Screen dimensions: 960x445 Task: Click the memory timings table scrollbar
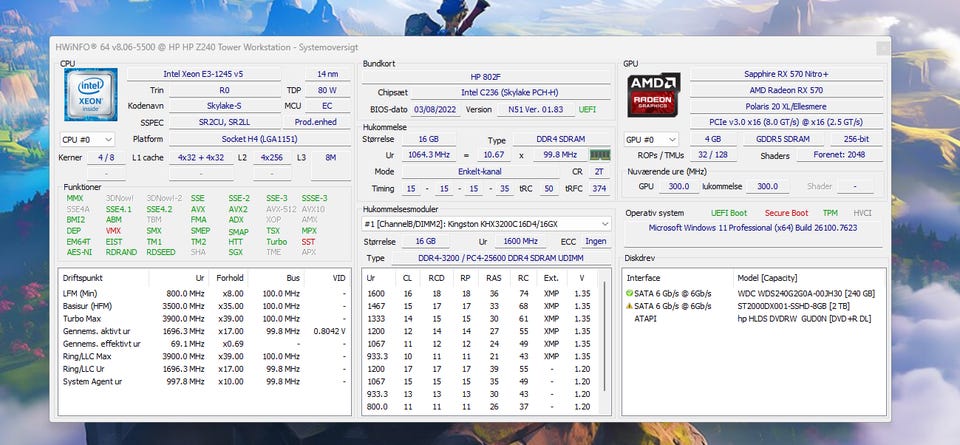[x=605, y=337]
